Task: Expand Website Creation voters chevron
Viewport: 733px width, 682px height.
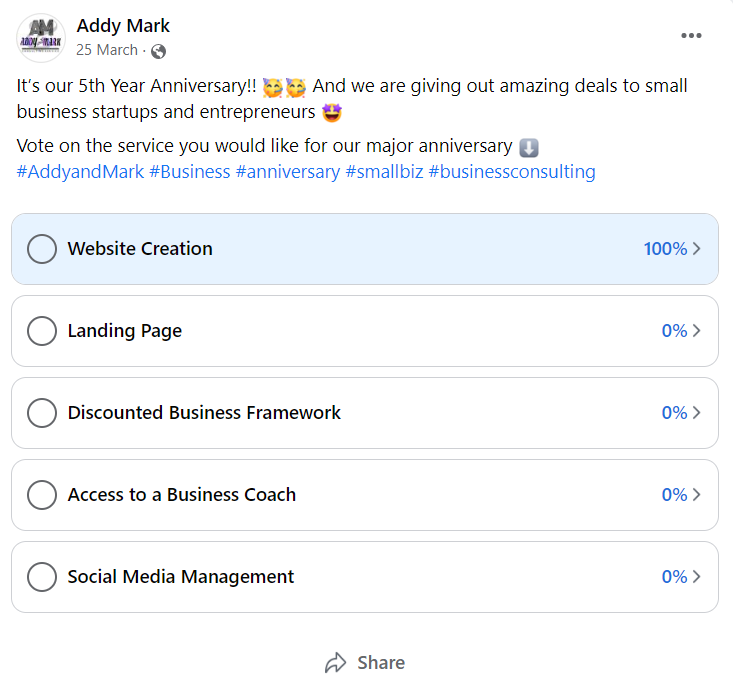Action: (697, 249)
